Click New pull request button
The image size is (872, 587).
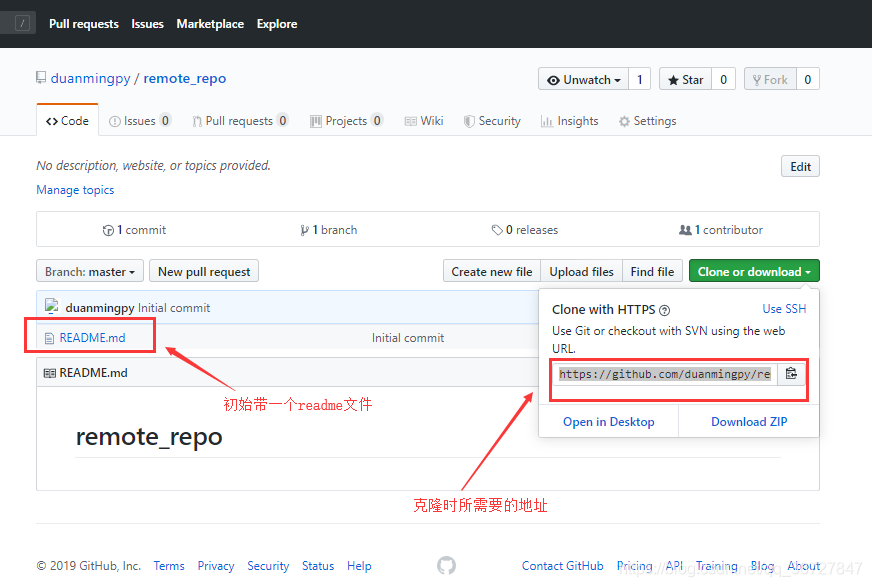click(x=204, y=271)
